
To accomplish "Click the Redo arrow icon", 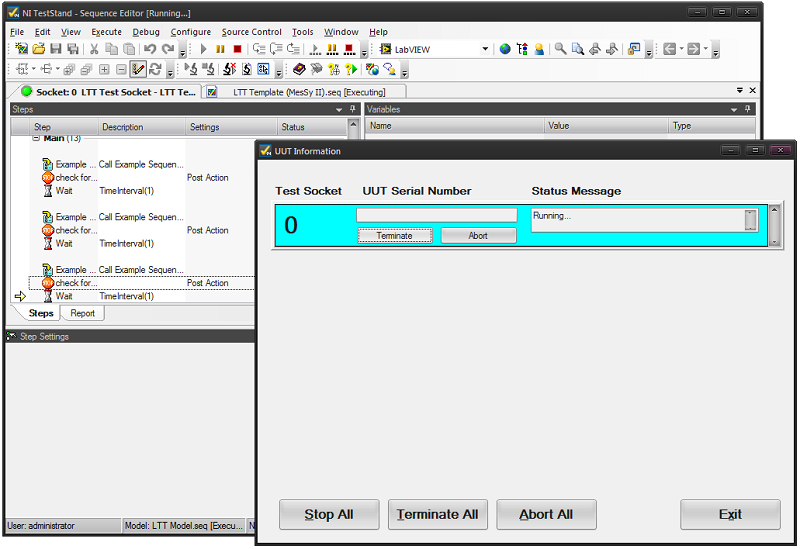I will pyautogui.click(x=168, y=49).
